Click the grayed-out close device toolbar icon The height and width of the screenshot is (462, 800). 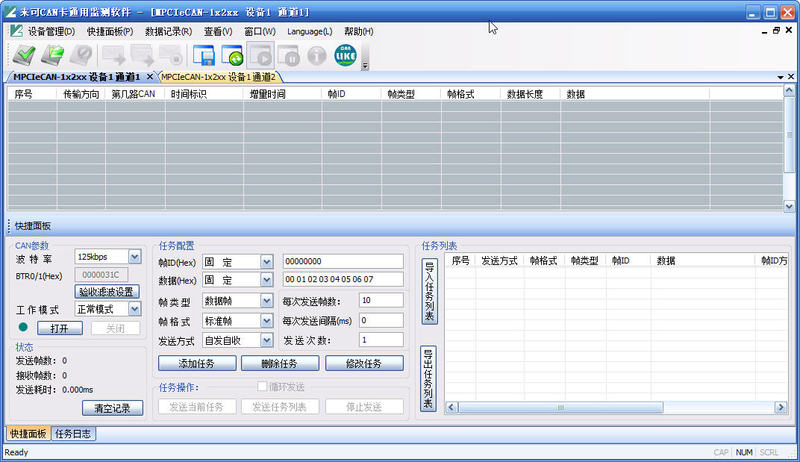coord(81,55)
